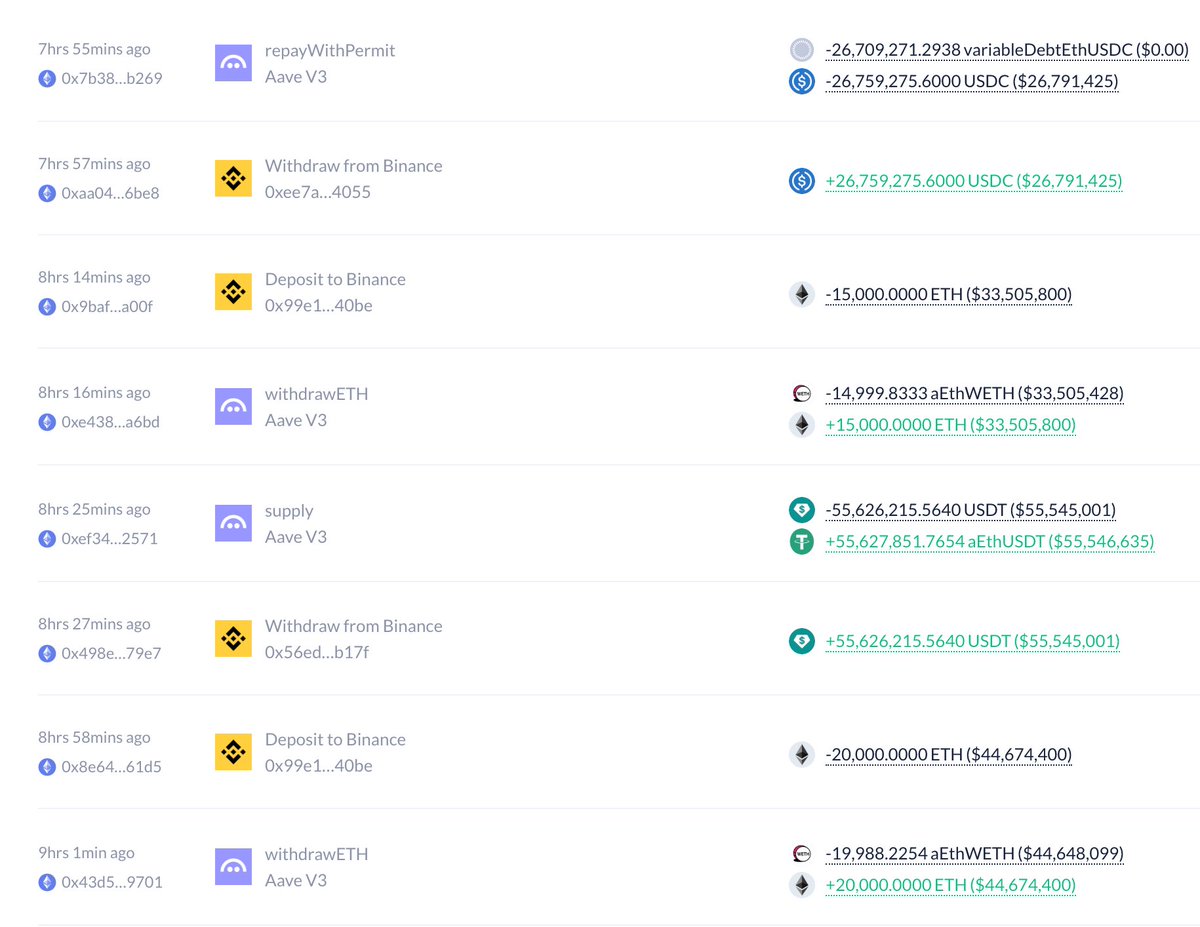
Task: Click ETH icon next to +15,000.0000 ETH
Action: tap(801, 425)
